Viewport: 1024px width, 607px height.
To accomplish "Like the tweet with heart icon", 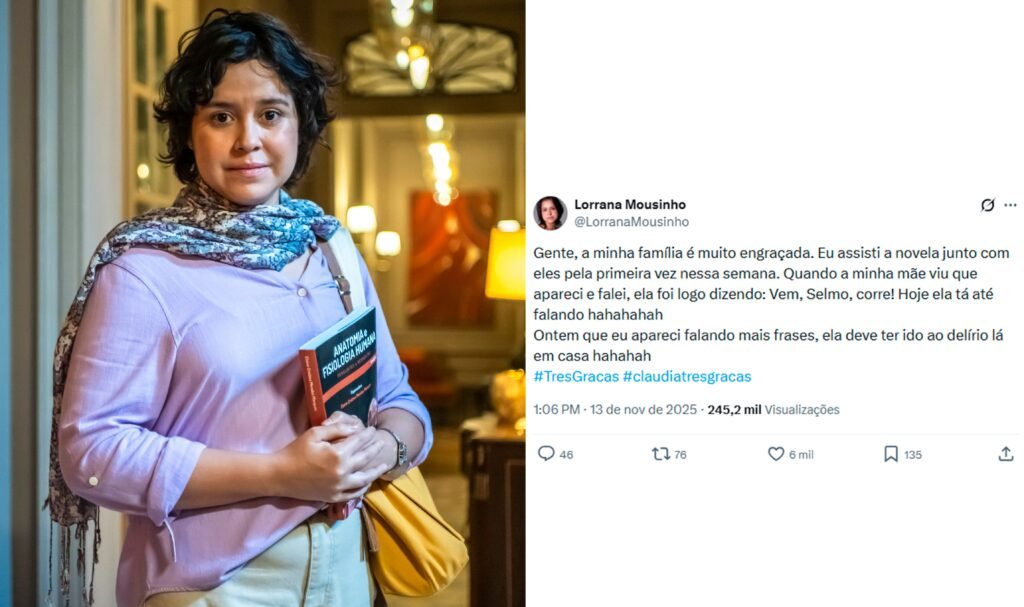I will 776,453.
